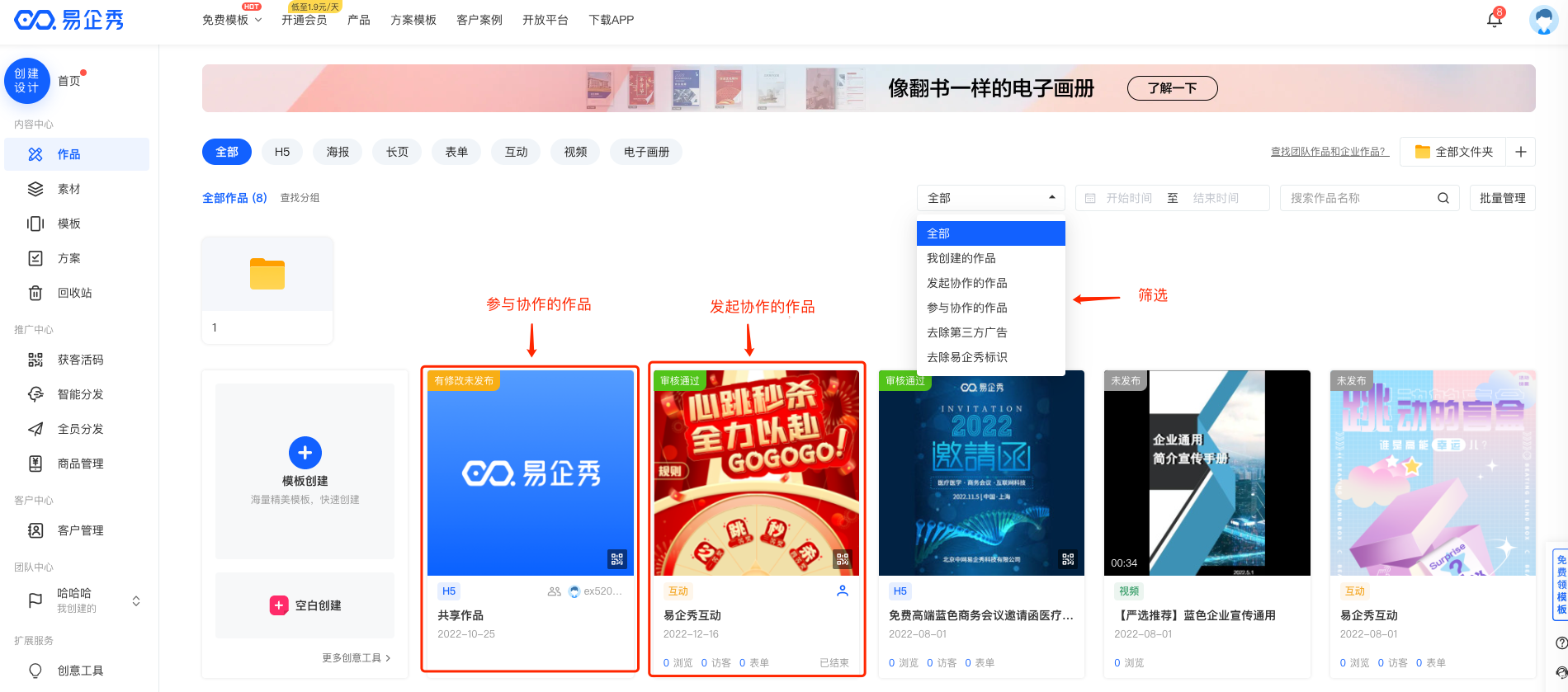Click 了解一下 on the banner
The image size is (1568, 692).
click(x=1173, y=88)
